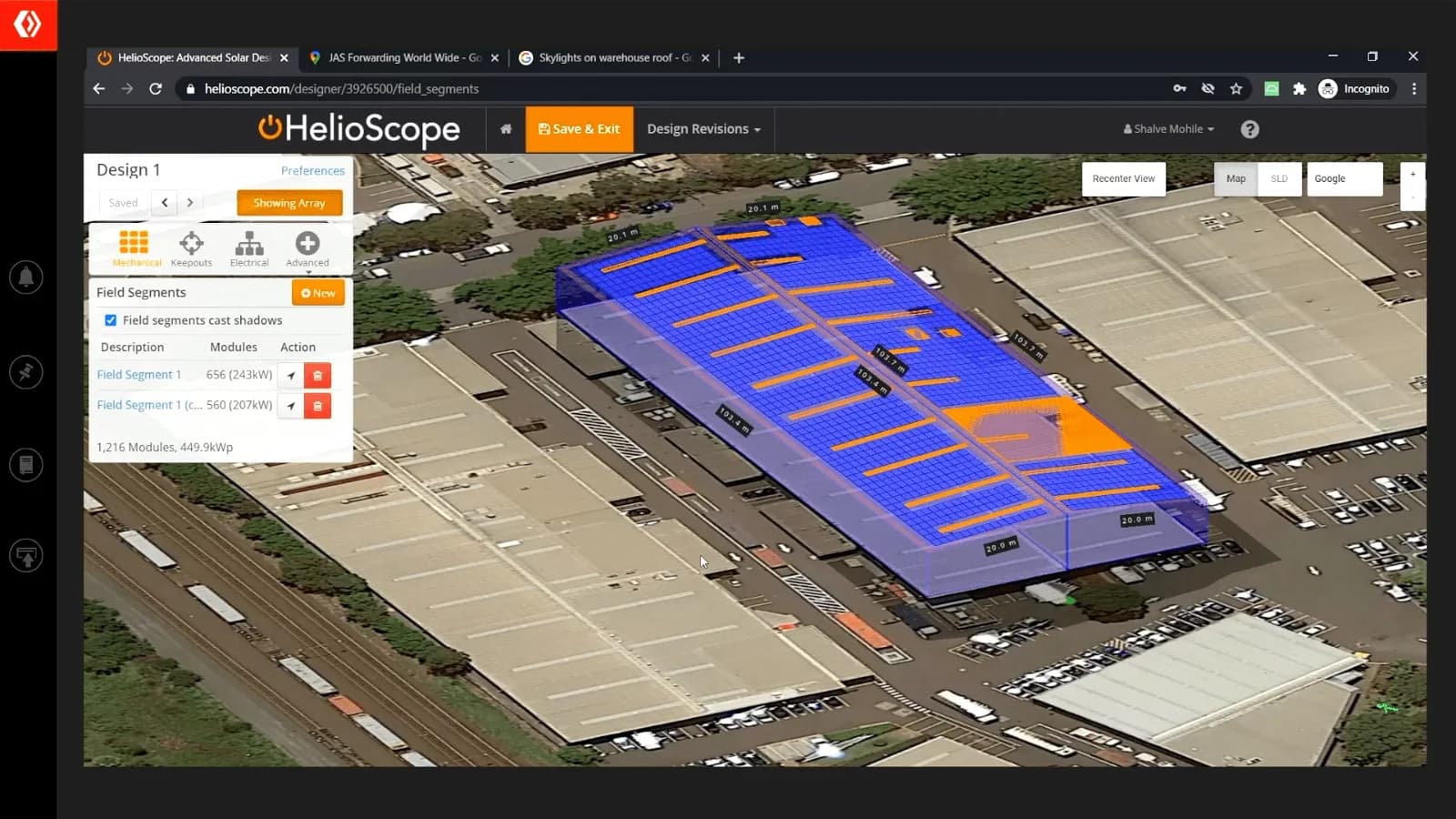Click the Description column header

click(133, 347)
